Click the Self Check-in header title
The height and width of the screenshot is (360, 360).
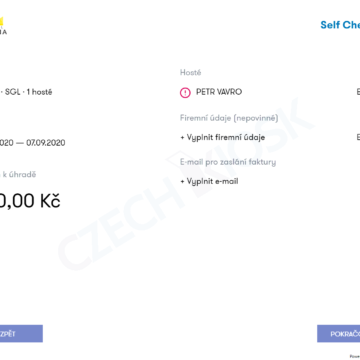click(x=340, y=25)
